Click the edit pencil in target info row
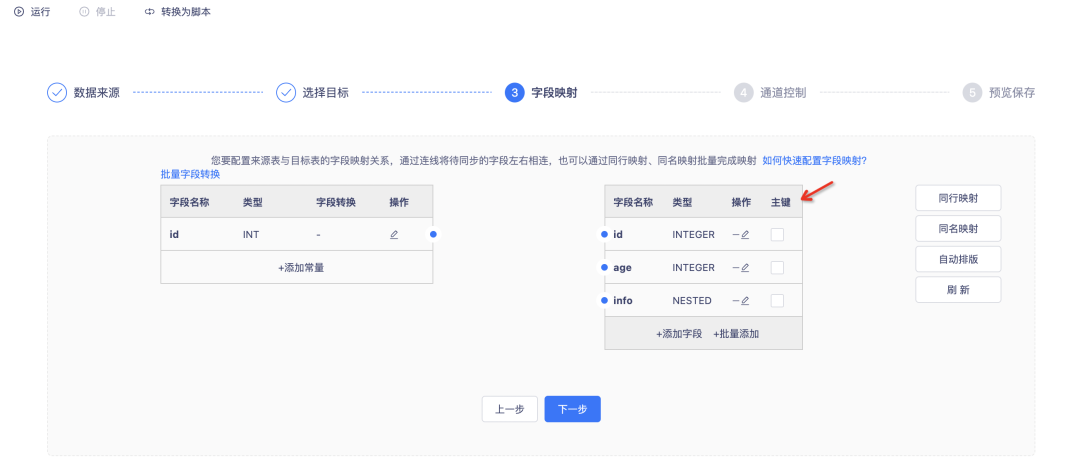1080x471 pixels. click(745, 301)
